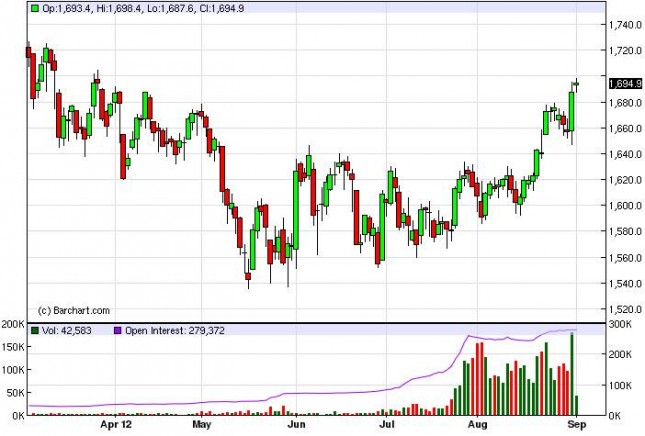This screenshot has width=645, height=436.
Task: Click the tallest green volume bar near Sep
Action: (572, 374)
